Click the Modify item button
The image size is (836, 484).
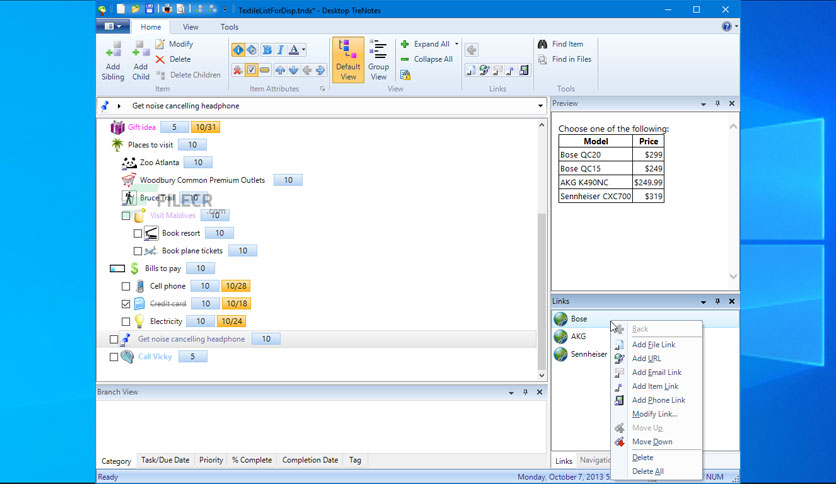click(x=174, y=44)
